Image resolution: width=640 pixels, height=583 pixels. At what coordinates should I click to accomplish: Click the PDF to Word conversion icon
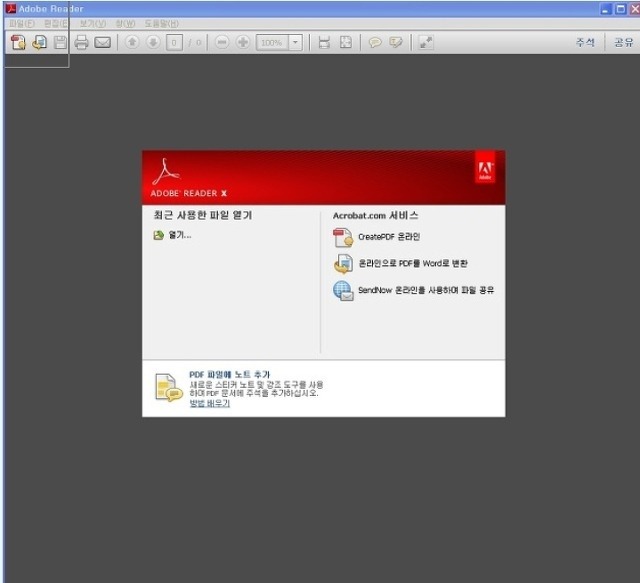(x=343, y=264)
